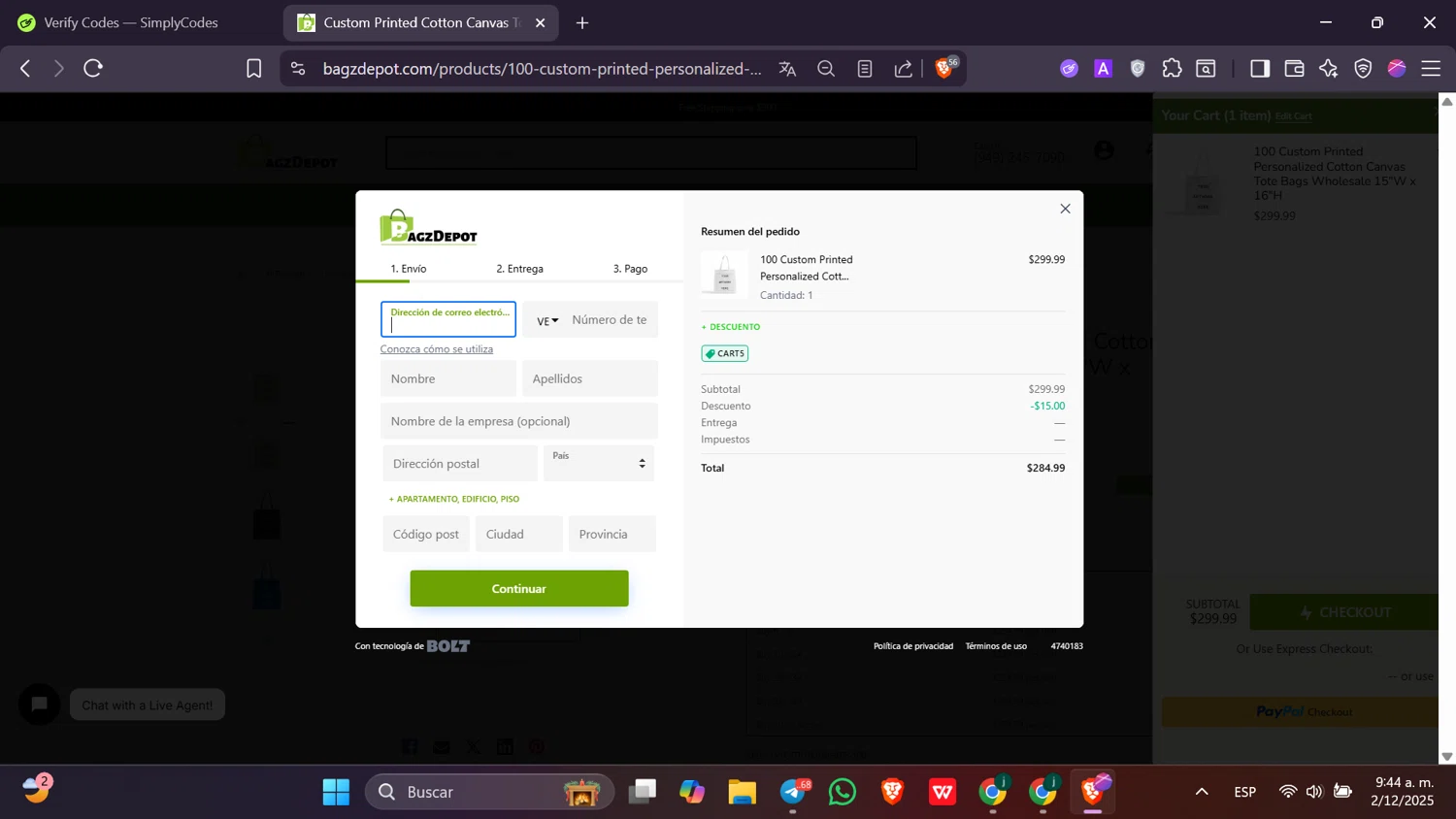Click the translate page icon

[x=787, y=69]
